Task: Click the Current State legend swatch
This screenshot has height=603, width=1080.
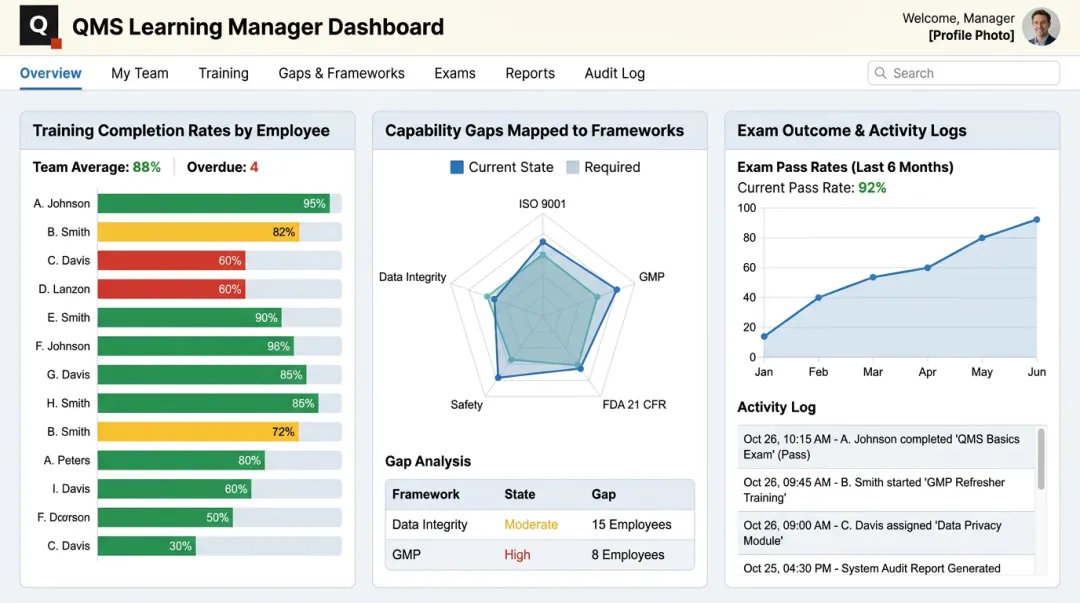Action: [x=457, y=167]
